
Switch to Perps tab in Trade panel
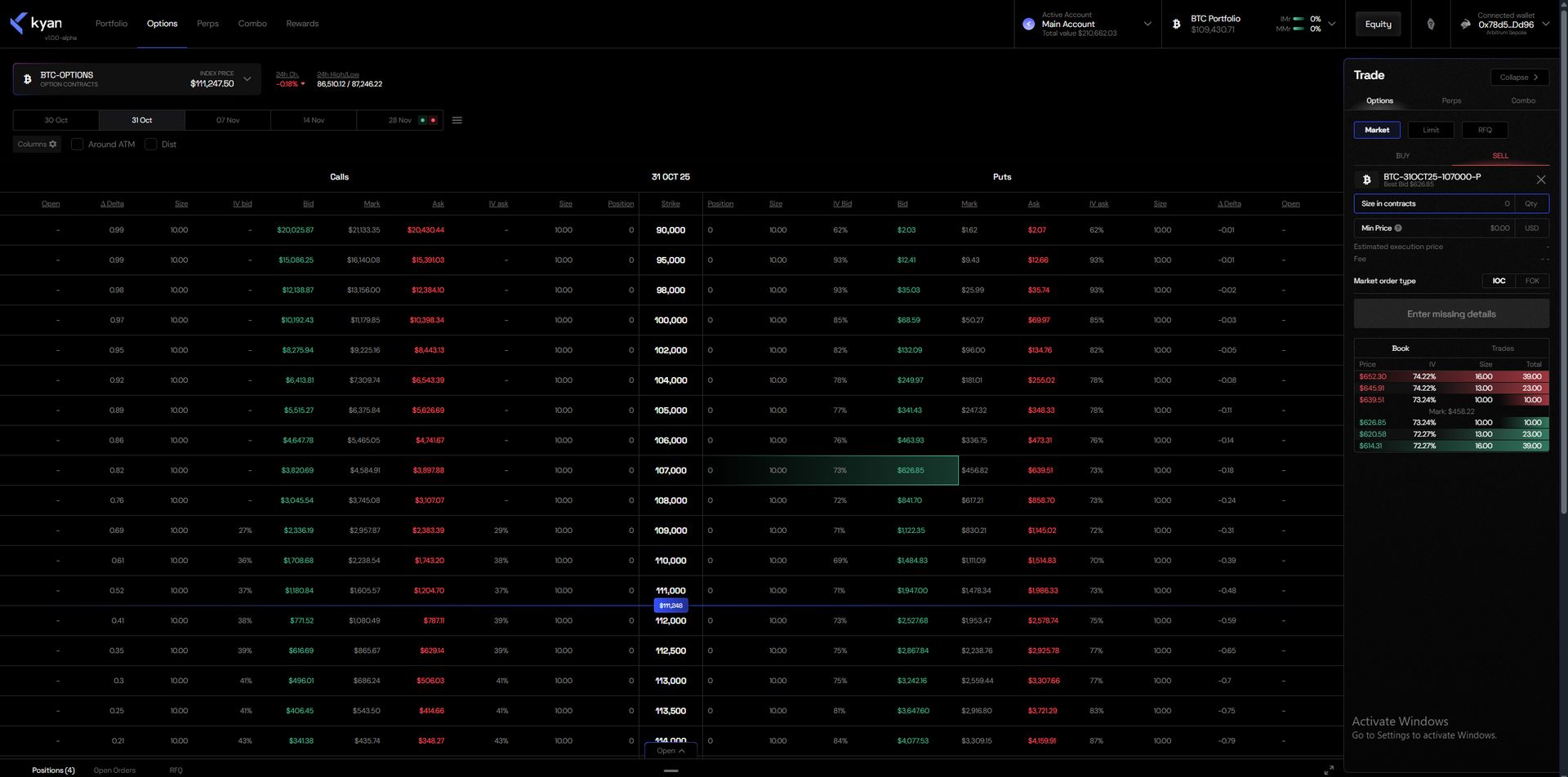(x=1451, y=101)
